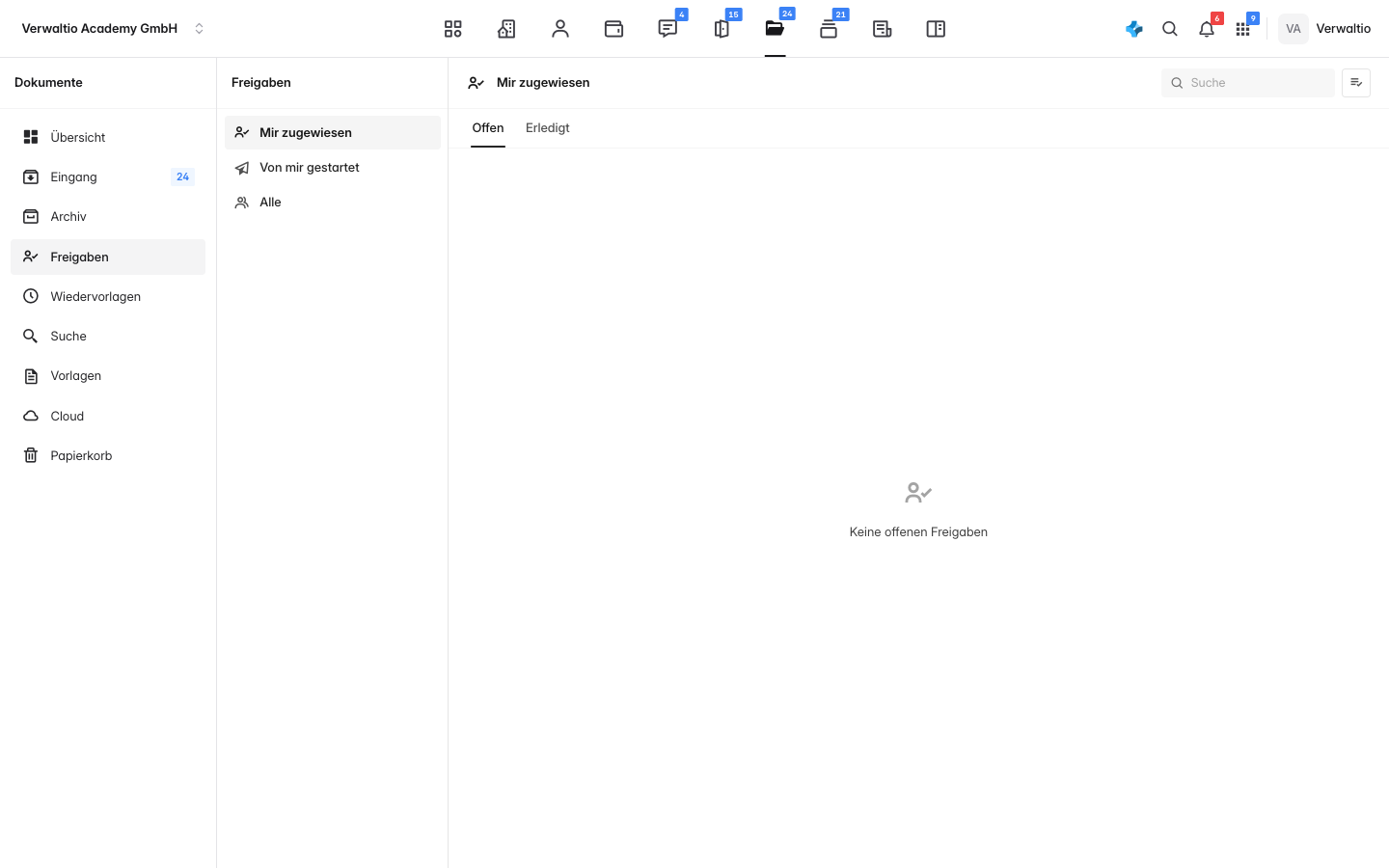Click the Freigaben panel heading

click(x=261, y=83)
